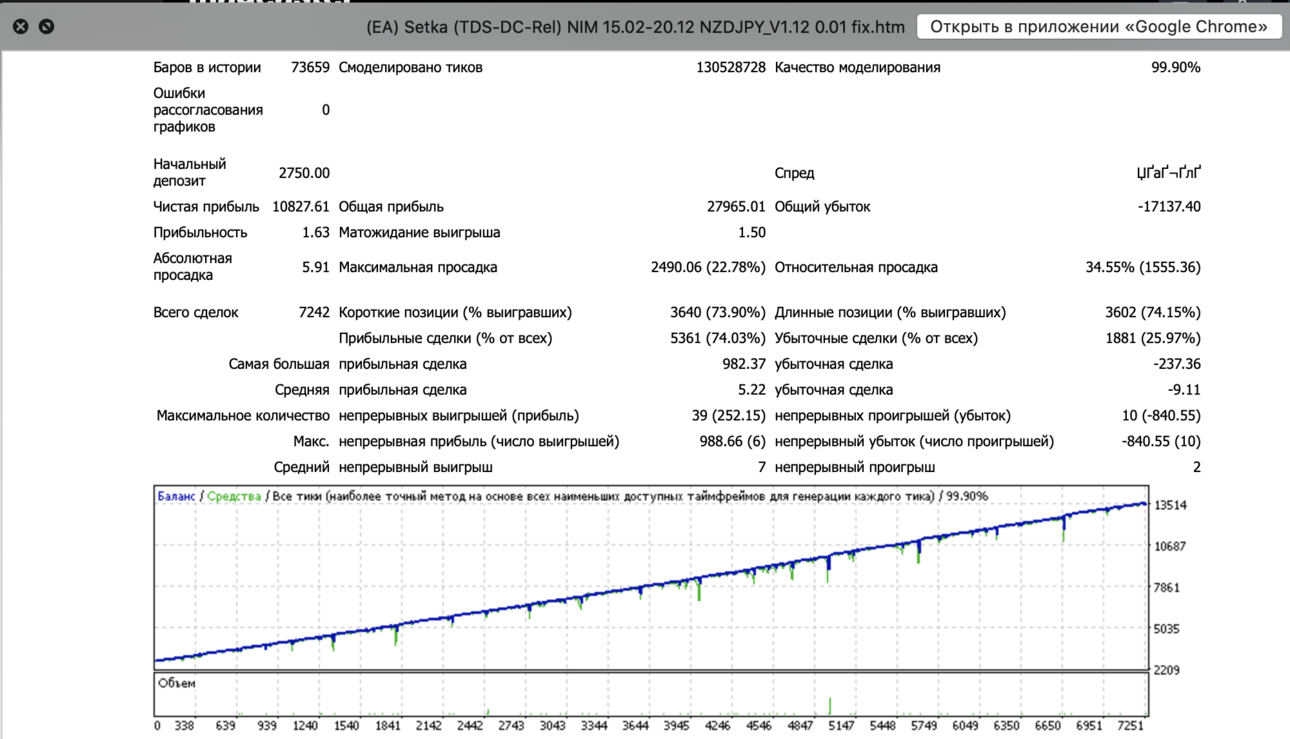Click the bars in history value 73659

click(310, 67)
